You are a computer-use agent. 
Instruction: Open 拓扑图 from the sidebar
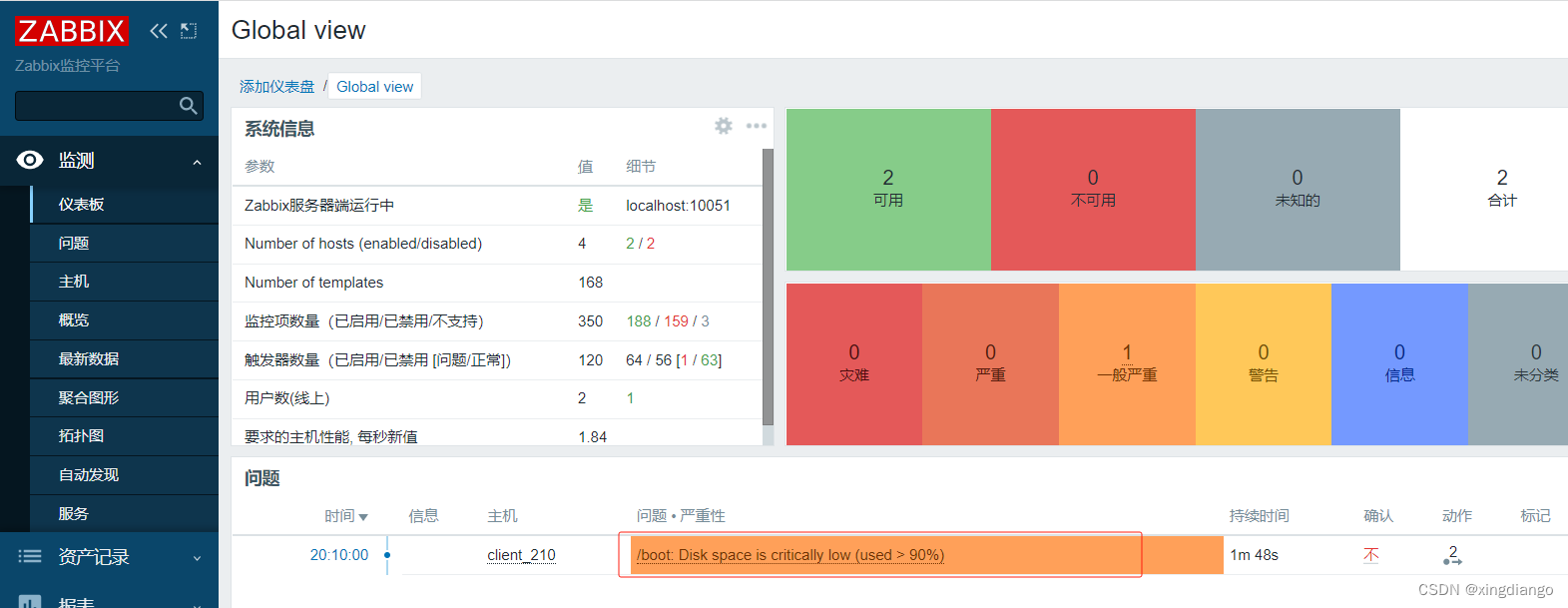point(81,436)
